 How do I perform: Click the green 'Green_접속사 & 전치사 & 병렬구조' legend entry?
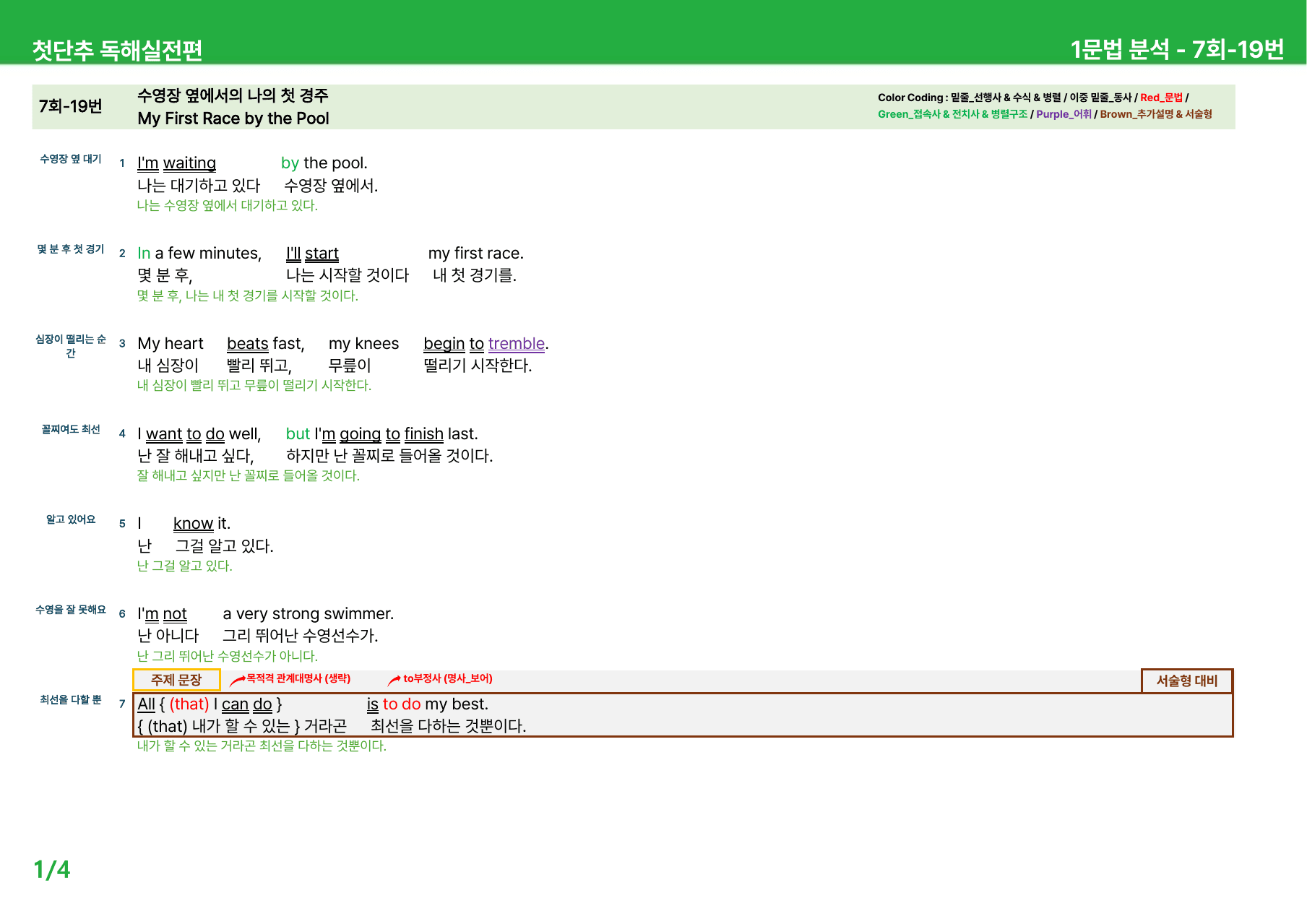952,114
